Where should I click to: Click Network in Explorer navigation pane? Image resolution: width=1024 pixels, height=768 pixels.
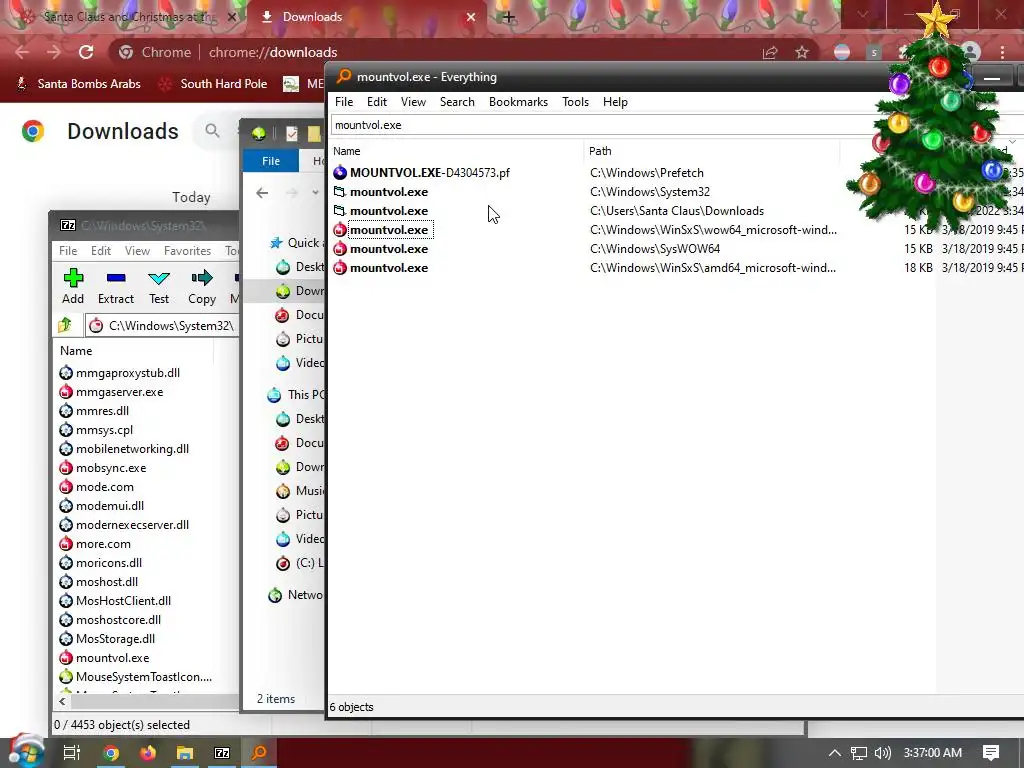296,595
